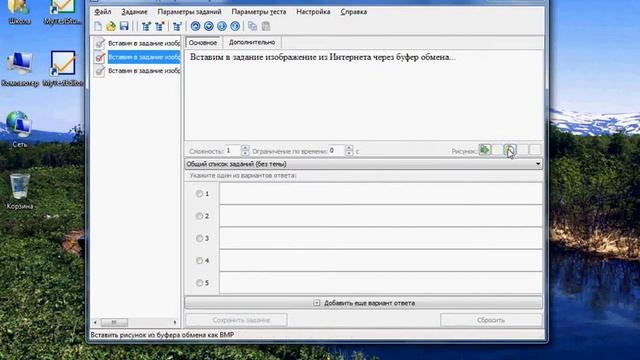Viewport: 640px width, 360px height.
Task: Move the task down with the blue down-arrow icon
Action: click(x=209, y=27)
